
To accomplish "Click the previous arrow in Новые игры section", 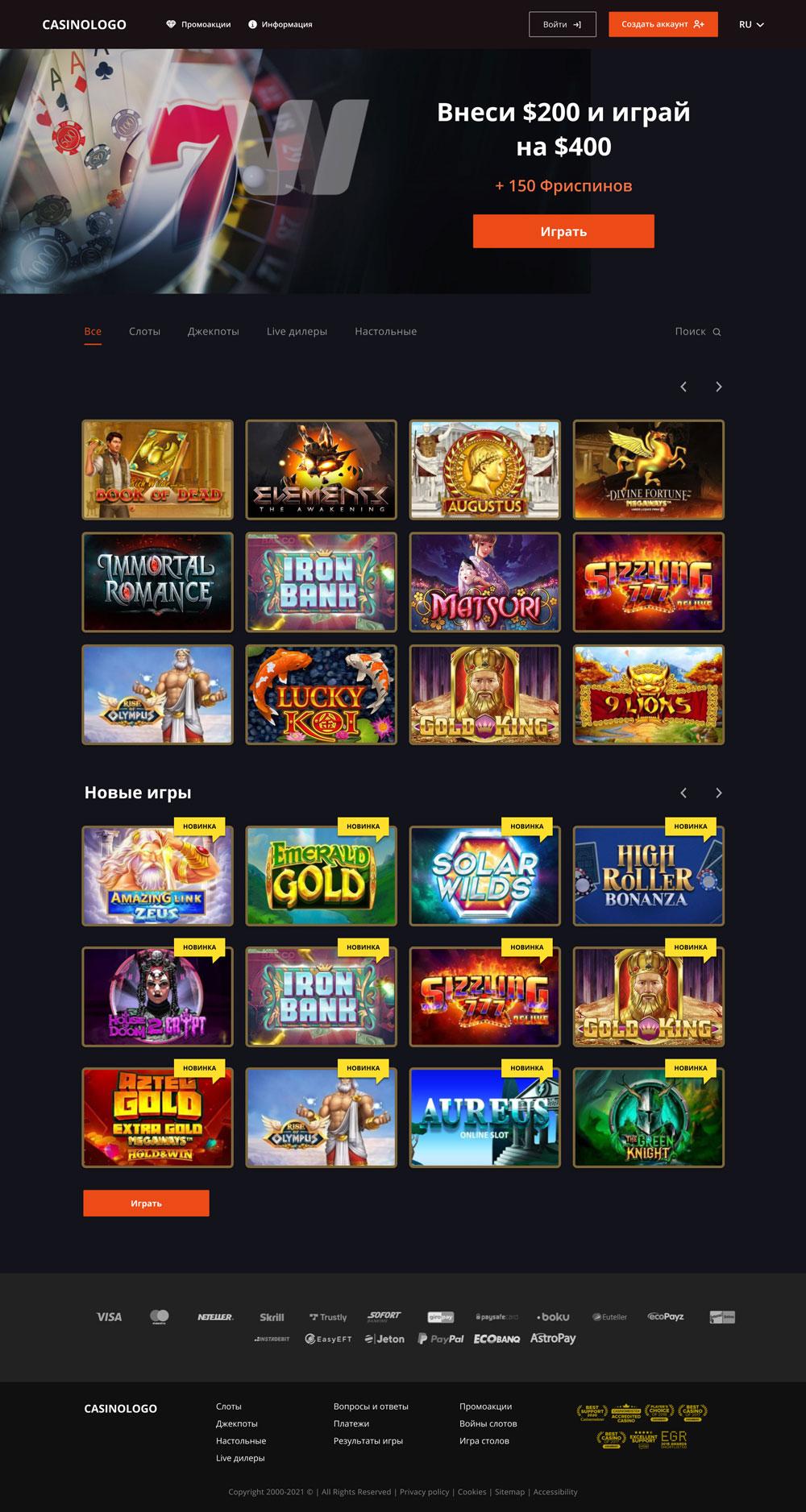I will [683, 793].
